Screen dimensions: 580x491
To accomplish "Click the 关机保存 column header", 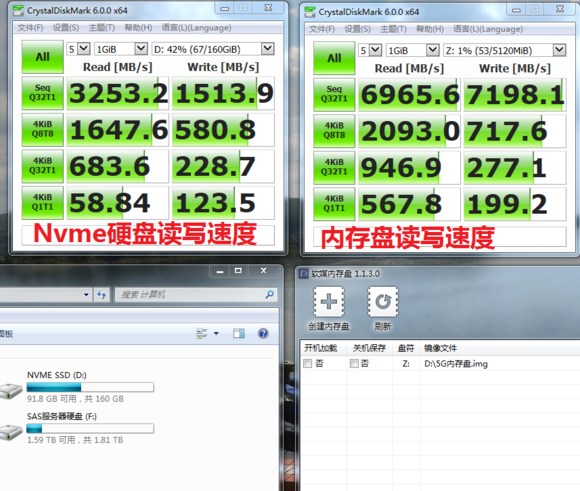I will pos(369,348).
